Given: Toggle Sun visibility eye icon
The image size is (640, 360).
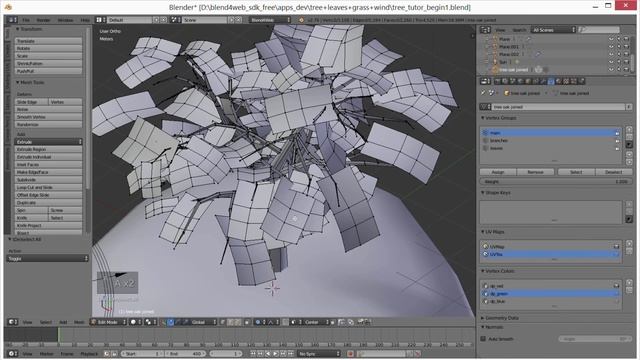Looking at the screenshot, I should [x=611, y=62].
